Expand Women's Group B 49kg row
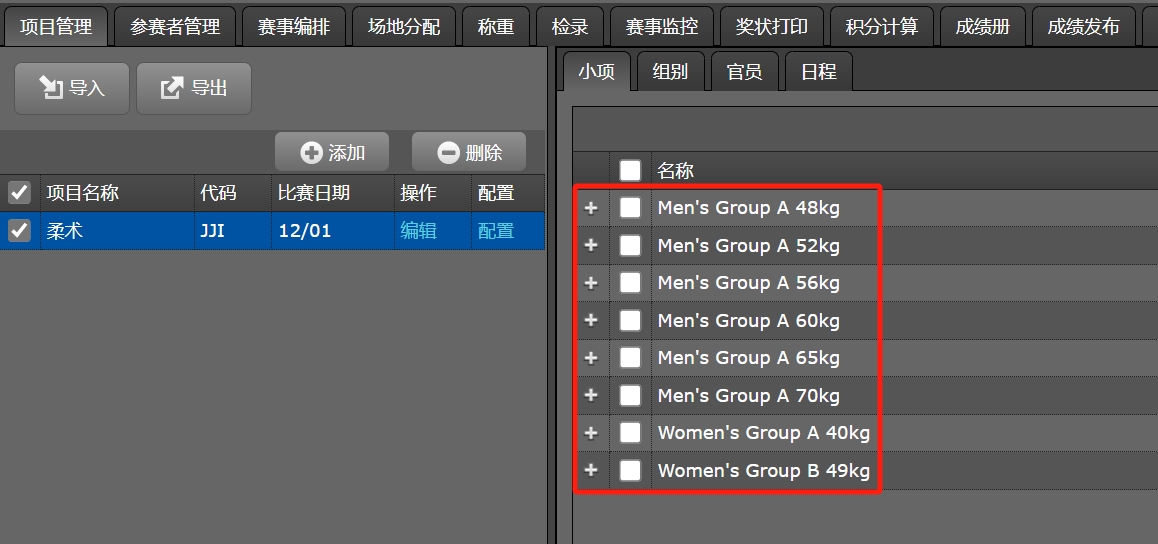 [591, 470]
